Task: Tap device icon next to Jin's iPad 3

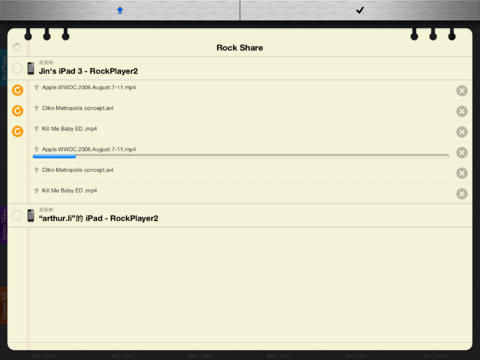Action: 31,68
